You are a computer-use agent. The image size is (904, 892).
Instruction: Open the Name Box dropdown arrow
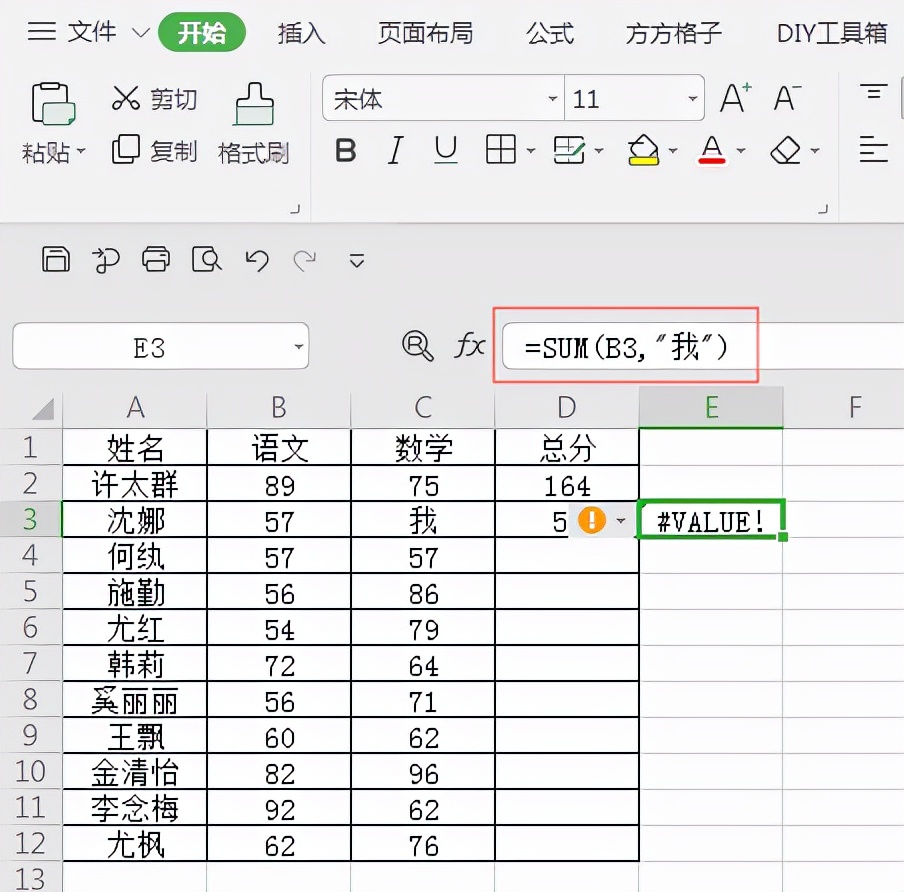(299, 347)
